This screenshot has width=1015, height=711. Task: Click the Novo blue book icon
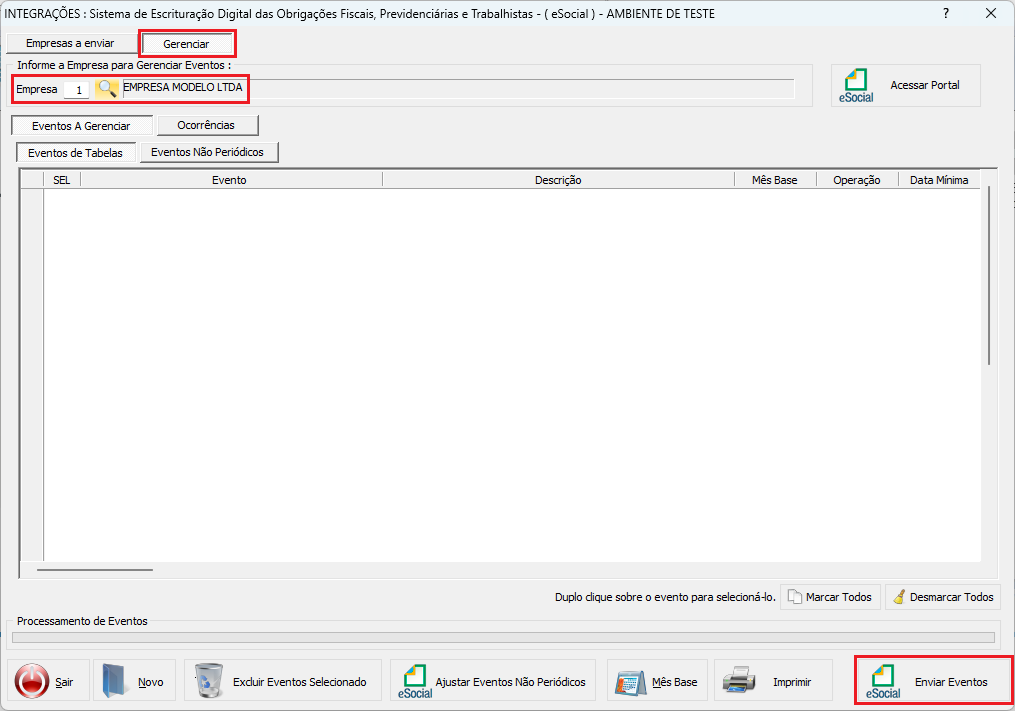118,682
